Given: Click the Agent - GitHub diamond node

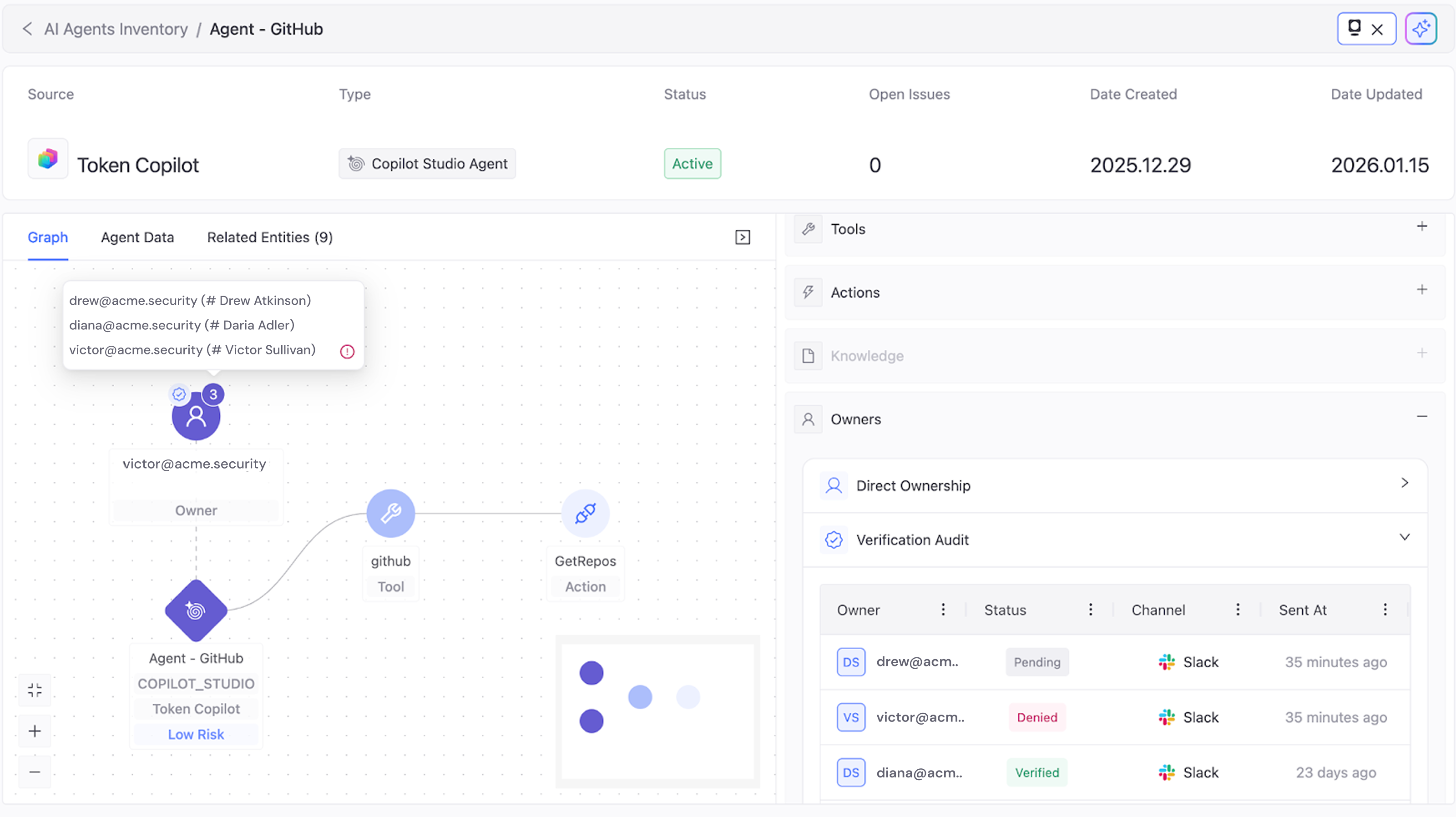Looking at the screenshot, I should [196, 611].
